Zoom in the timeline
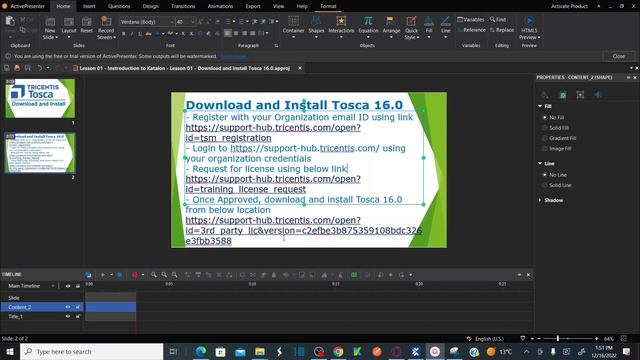Image resolution: width=640 pixels, height=360 pixels. pyautogui.click(x=153, y=275)
